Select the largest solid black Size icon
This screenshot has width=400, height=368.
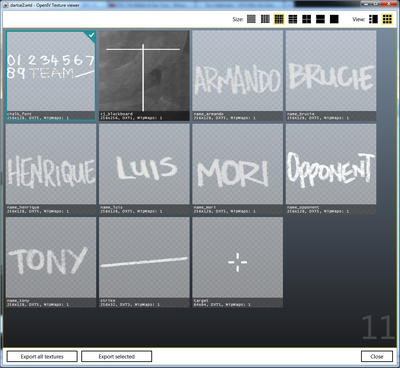coord(334,19)
